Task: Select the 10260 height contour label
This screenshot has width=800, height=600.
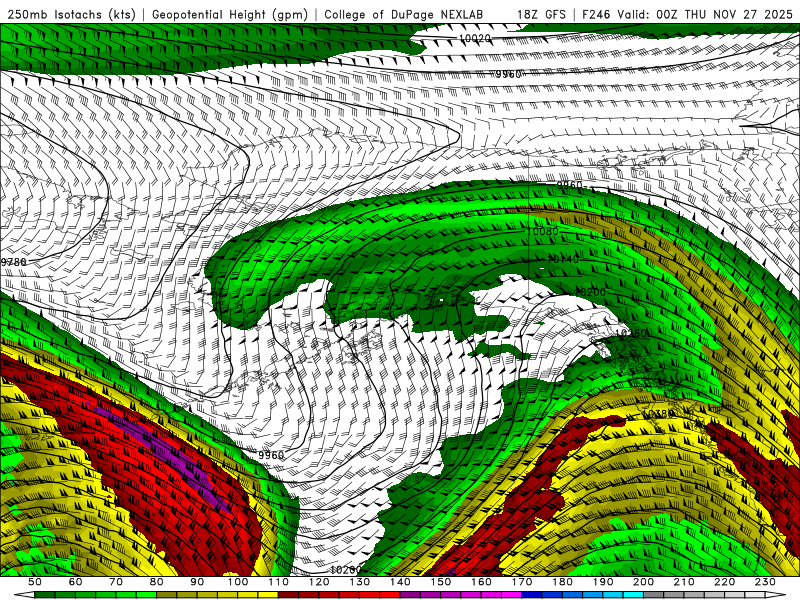Action: pyautogui.click(x=631, y=333)
